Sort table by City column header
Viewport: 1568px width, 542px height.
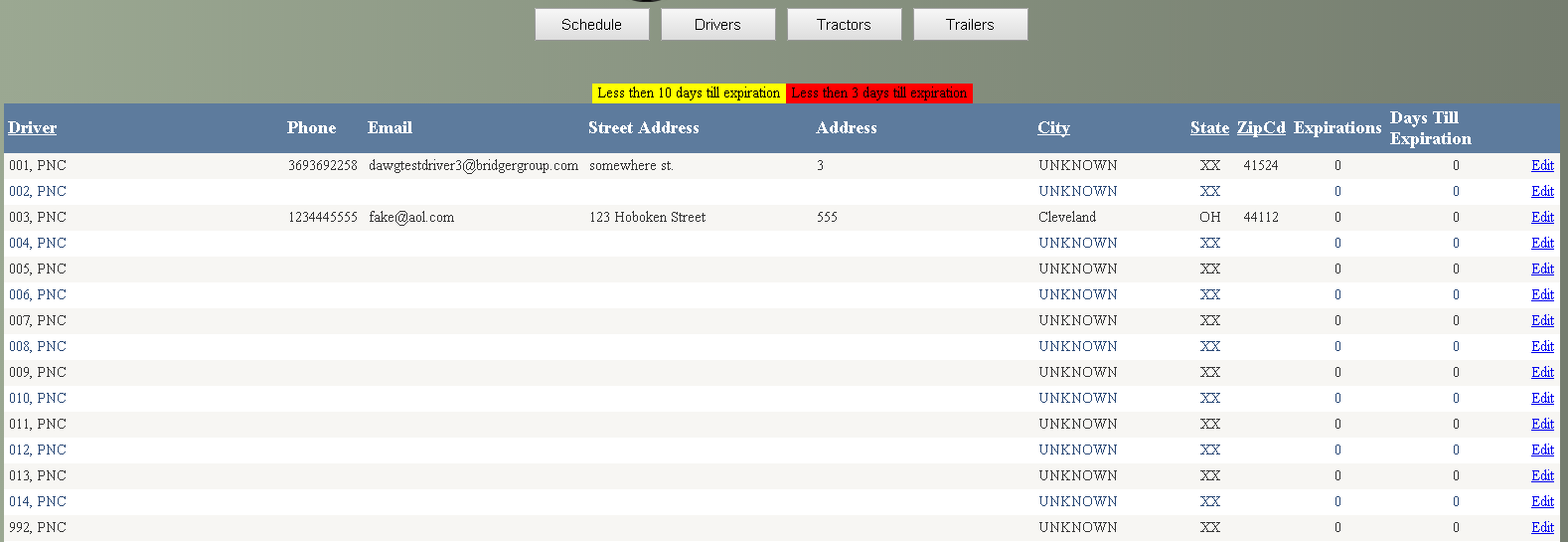[1053, 127]
